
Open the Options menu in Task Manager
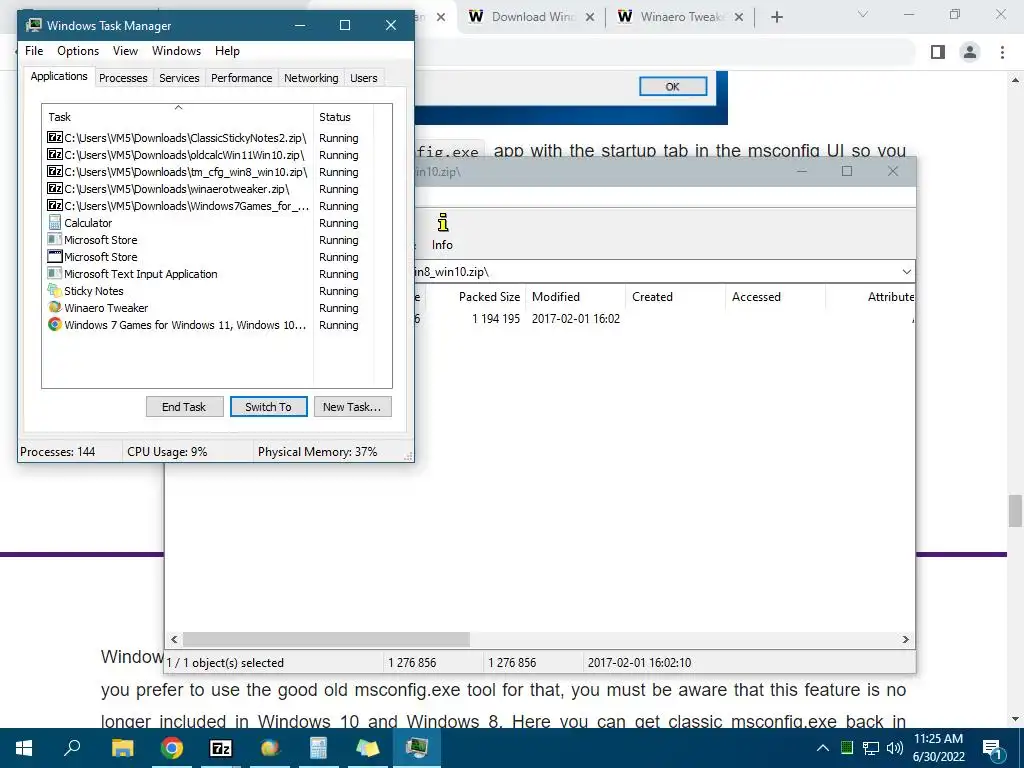(x=78, y=51)
